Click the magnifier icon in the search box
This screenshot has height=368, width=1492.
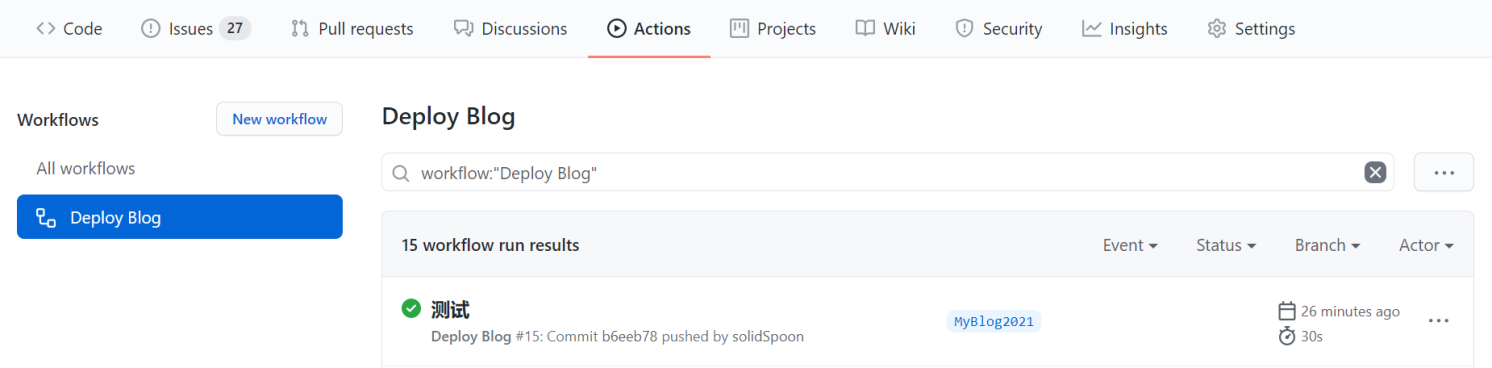point(400,174)
